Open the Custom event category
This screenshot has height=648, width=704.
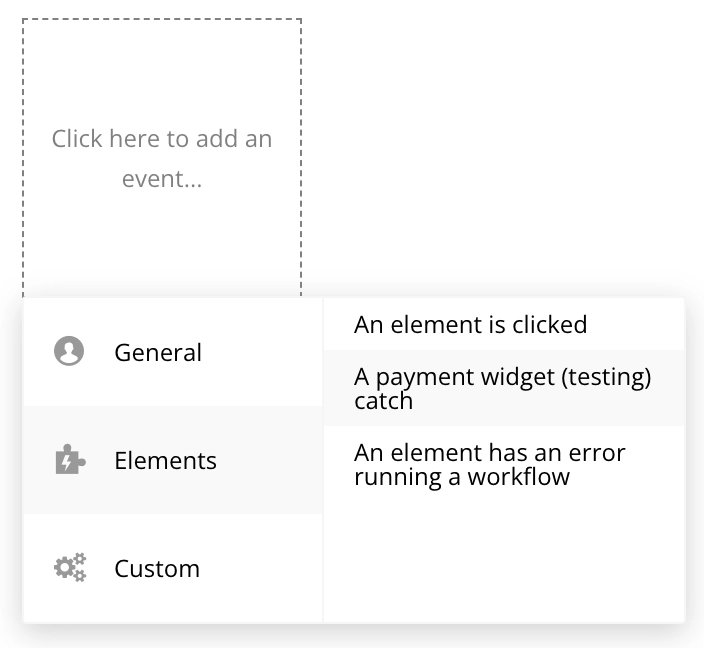point(172,568)
